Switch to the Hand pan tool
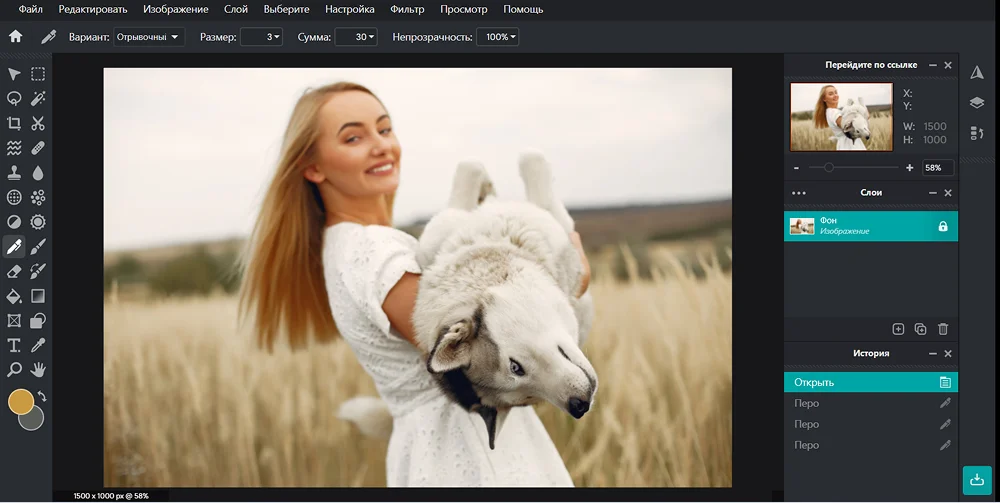 [x=38, y=369]
